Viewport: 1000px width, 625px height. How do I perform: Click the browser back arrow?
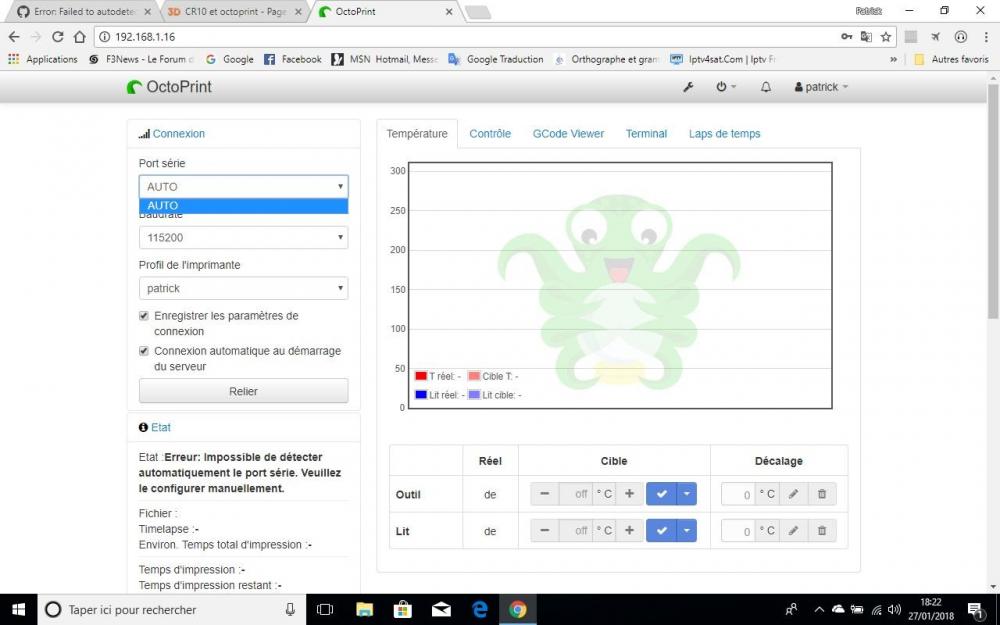(14, 37)
